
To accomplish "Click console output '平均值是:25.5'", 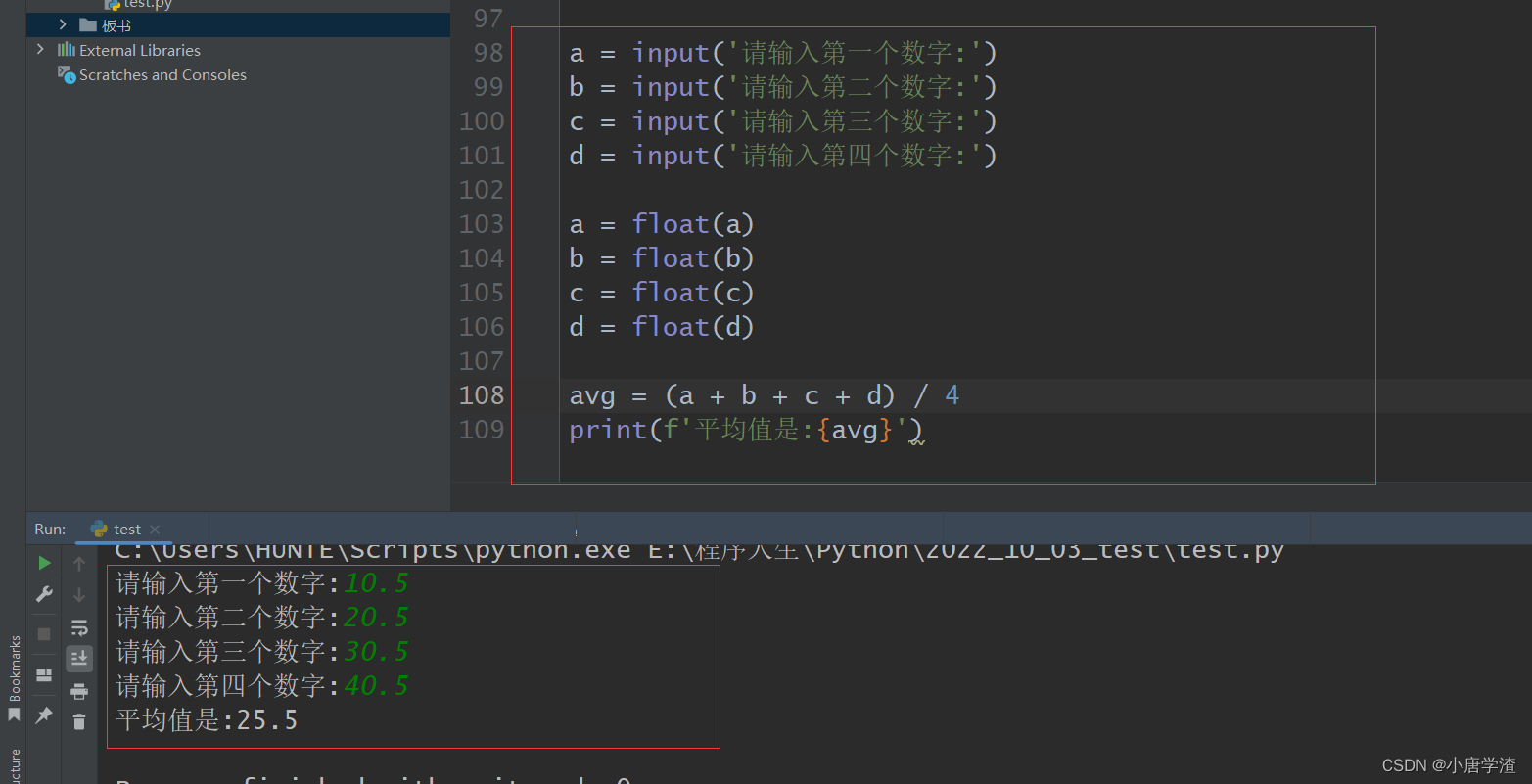I will click(x=207, y=720).
